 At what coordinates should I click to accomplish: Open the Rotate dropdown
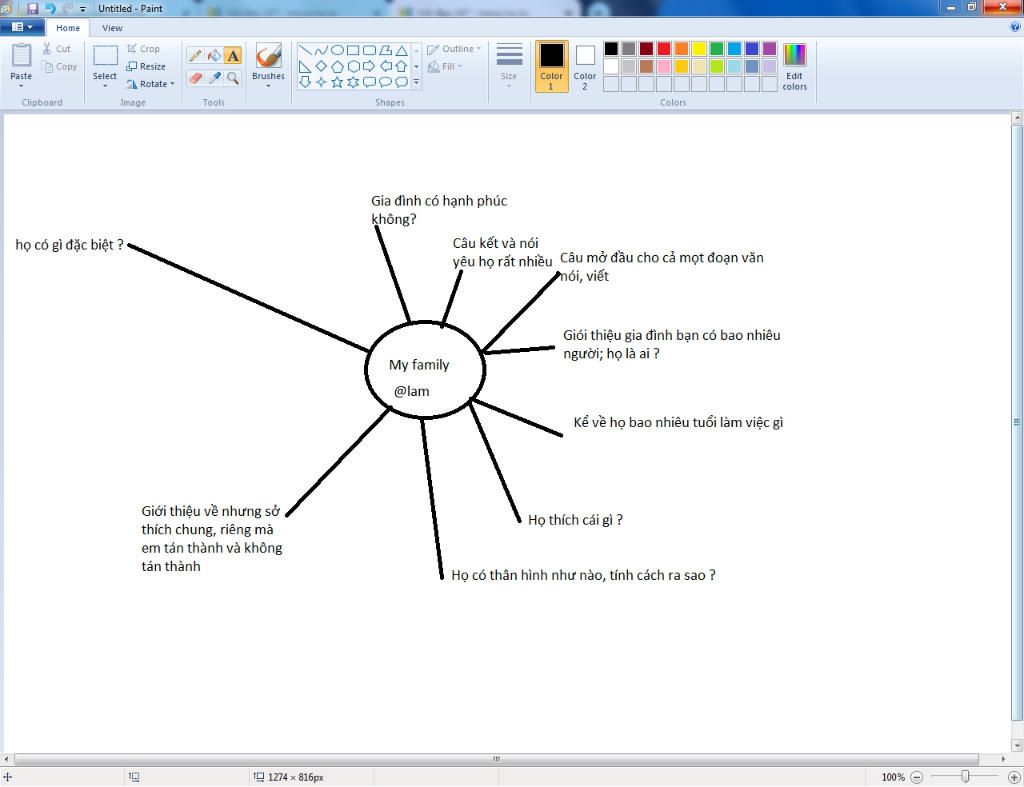(151, 84)
